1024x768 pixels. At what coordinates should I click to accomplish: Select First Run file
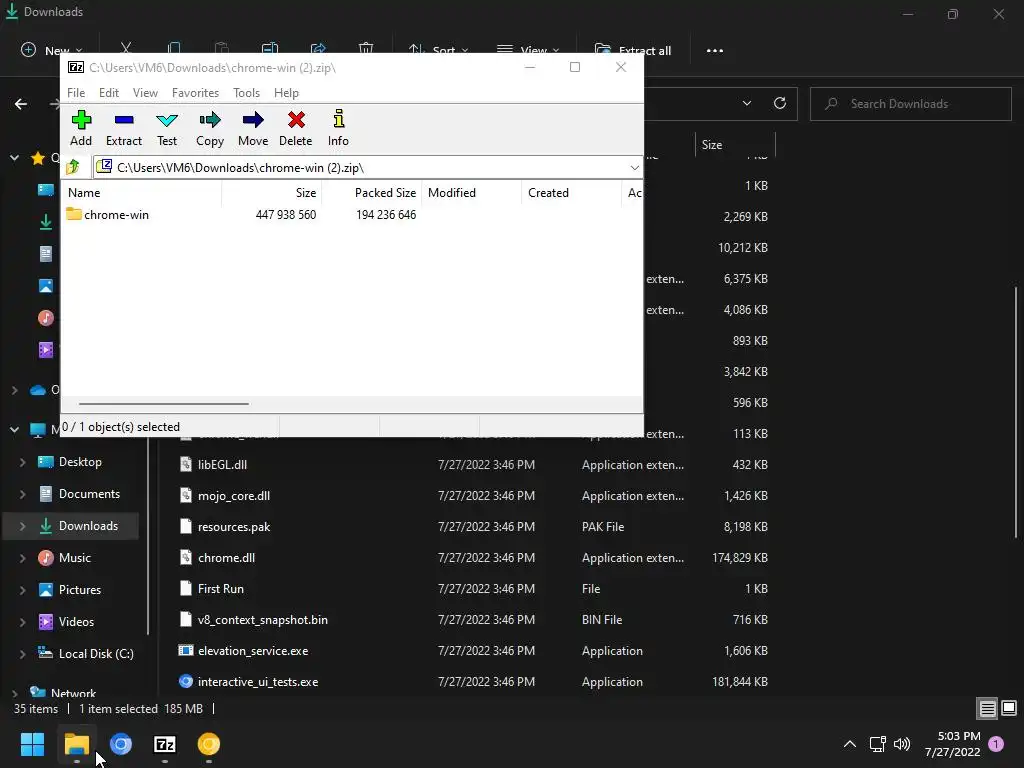point(221,589)
